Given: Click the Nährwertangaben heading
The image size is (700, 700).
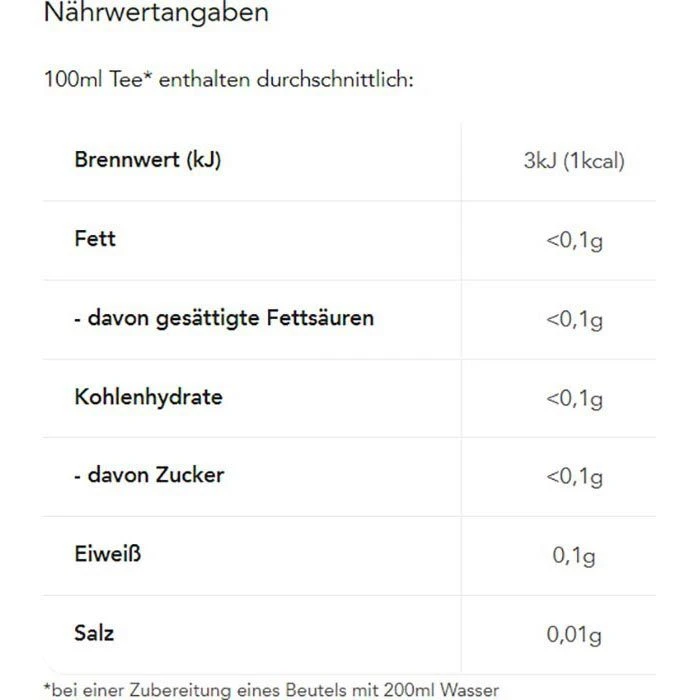Looking at the screenshot, I should (x=156, y=14).
